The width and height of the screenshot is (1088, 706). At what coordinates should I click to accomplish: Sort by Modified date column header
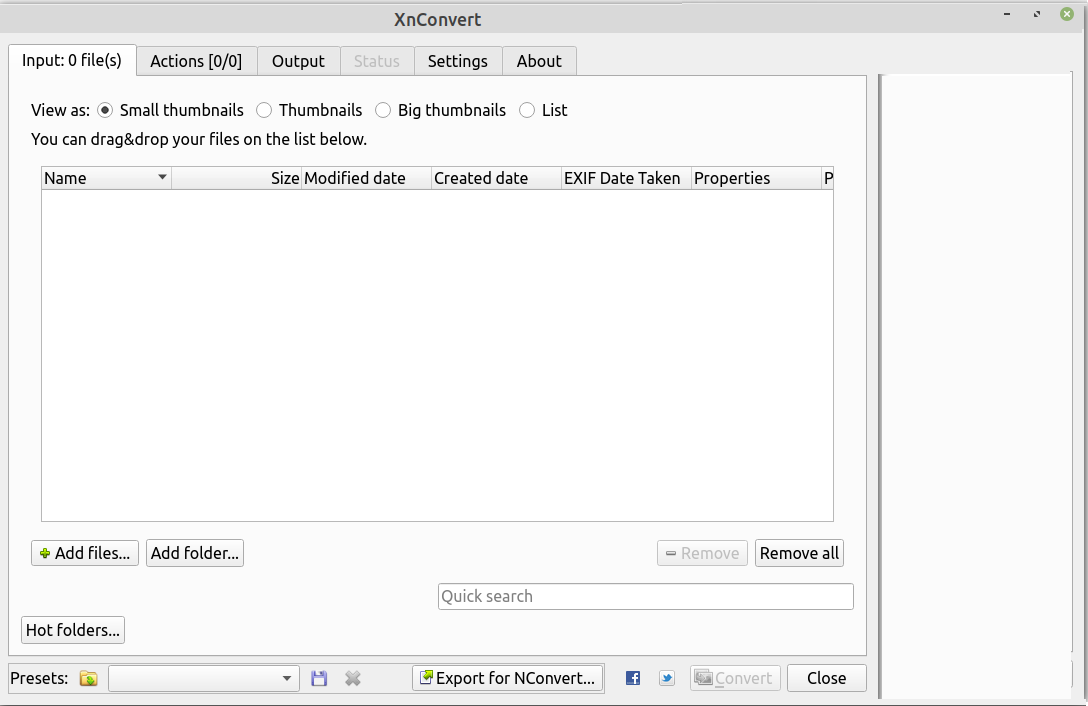point(366,178)
